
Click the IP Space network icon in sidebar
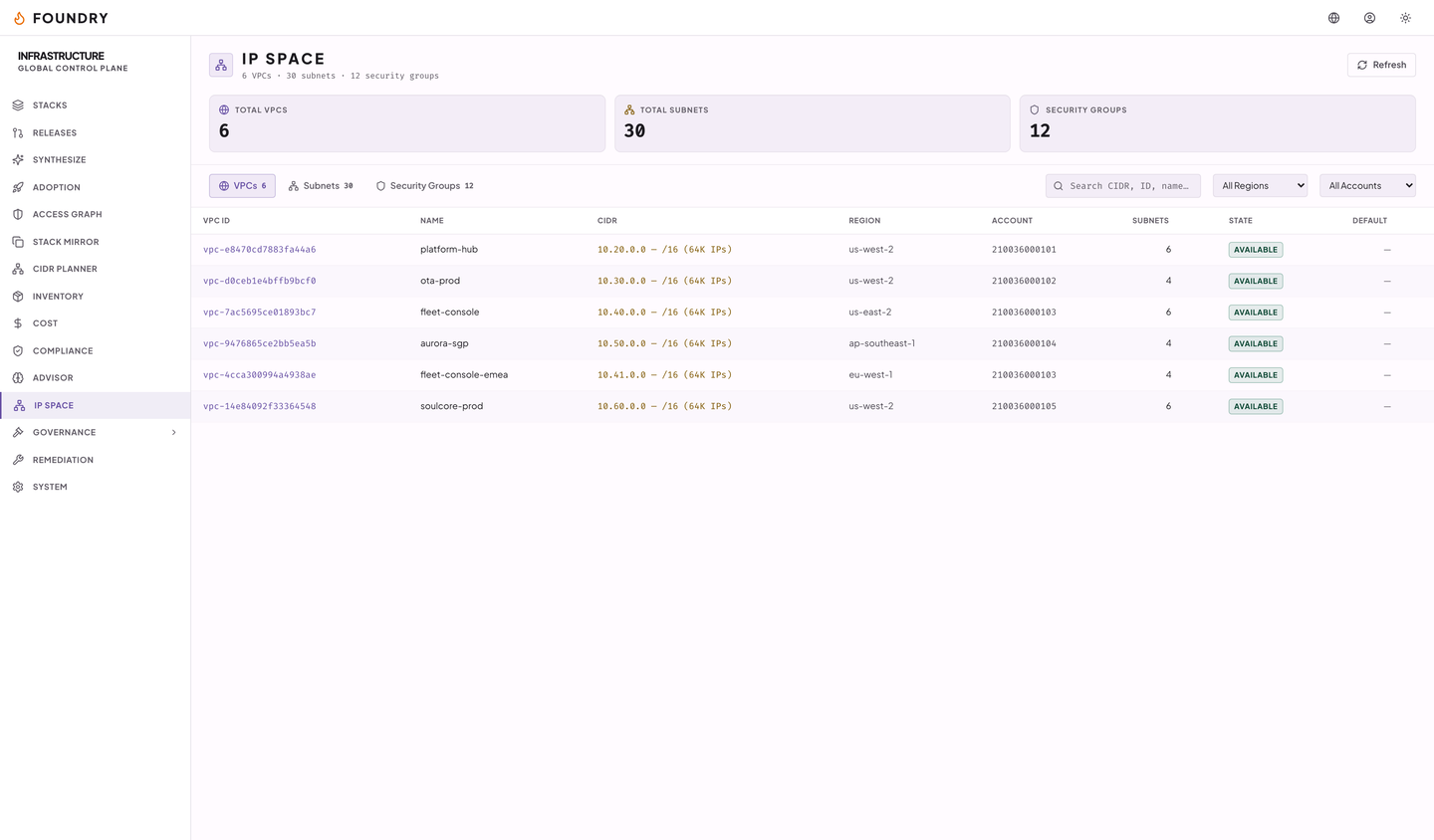19,405
